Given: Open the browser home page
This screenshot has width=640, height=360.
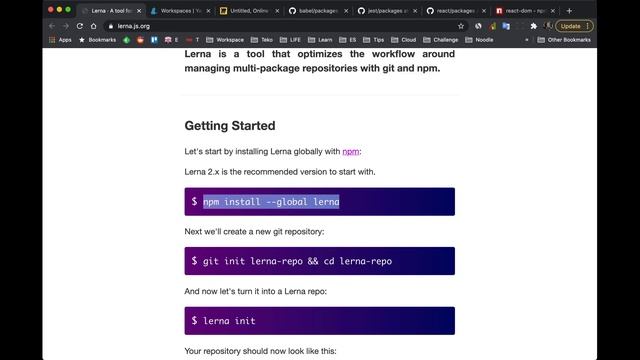Looking at the screenshot, I should 93,26.
